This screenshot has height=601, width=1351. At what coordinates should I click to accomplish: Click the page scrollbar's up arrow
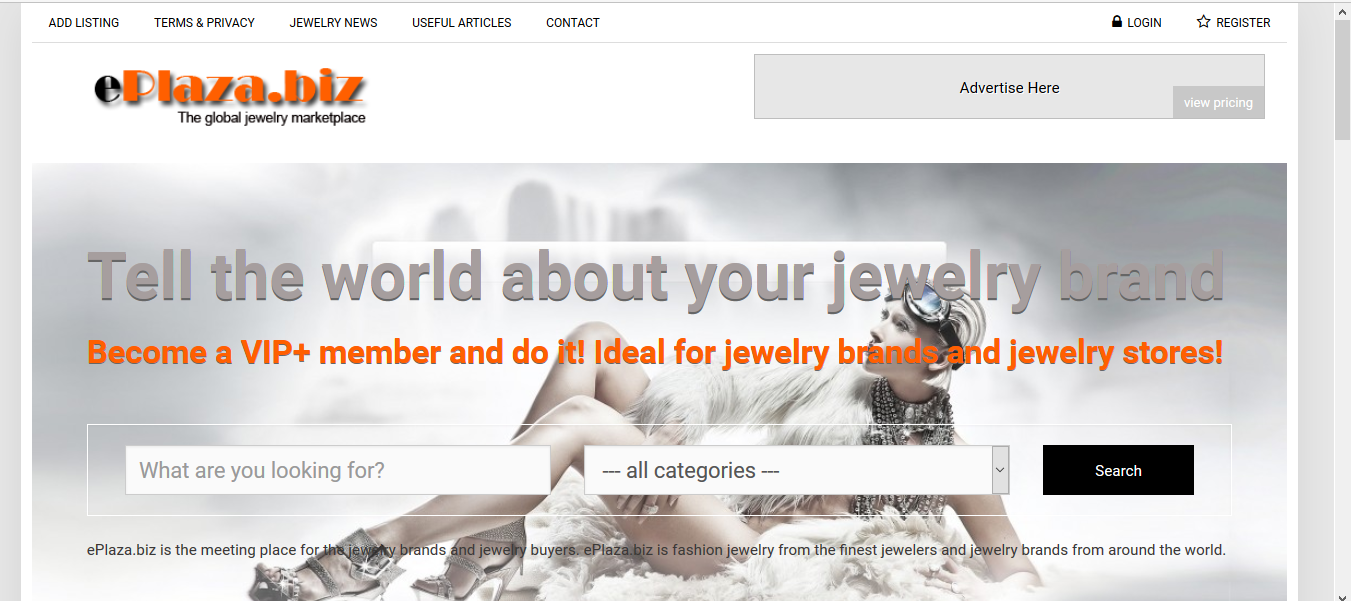[x=1342, y=9]
